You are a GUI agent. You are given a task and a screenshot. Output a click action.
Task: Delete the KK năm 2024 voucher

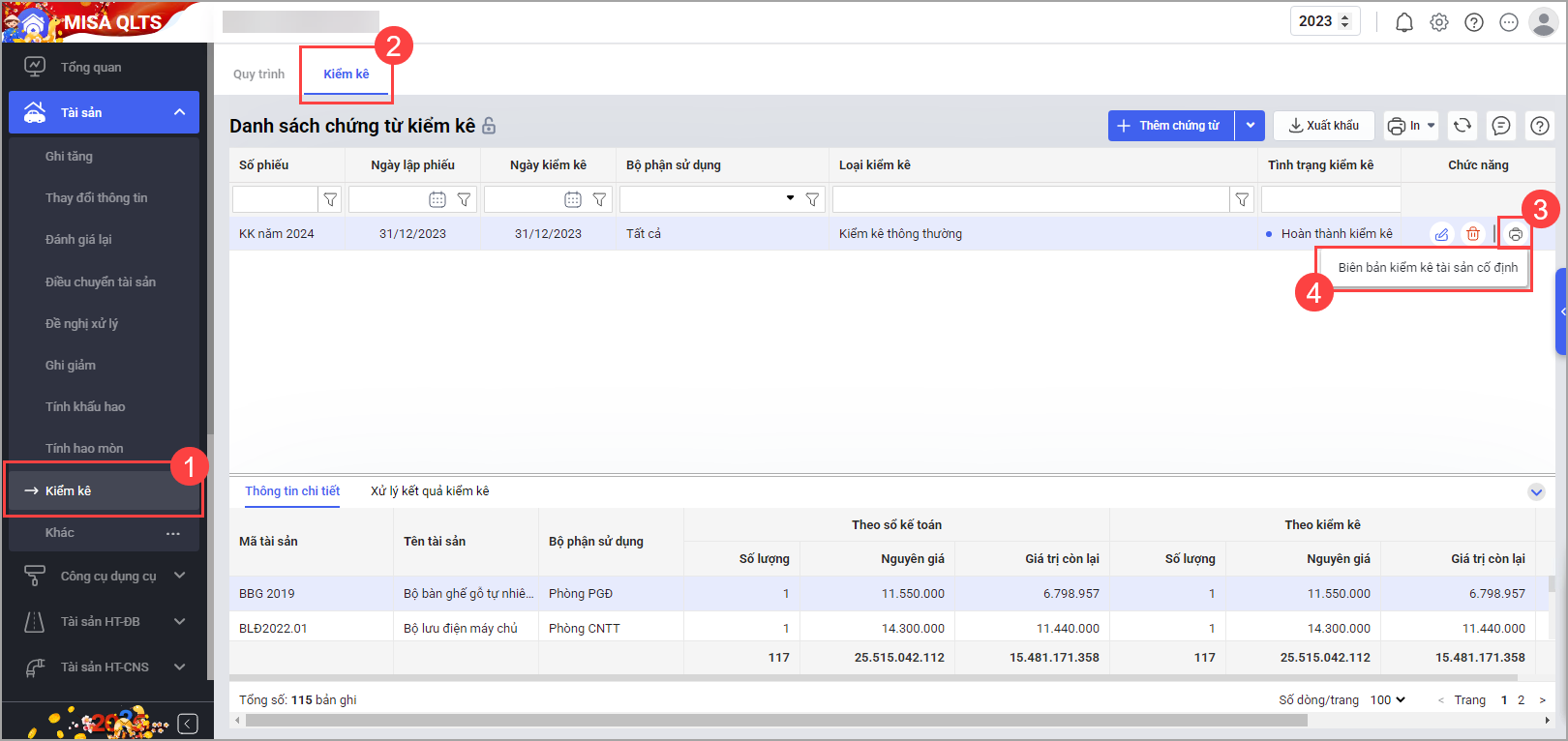[1472, 234]
